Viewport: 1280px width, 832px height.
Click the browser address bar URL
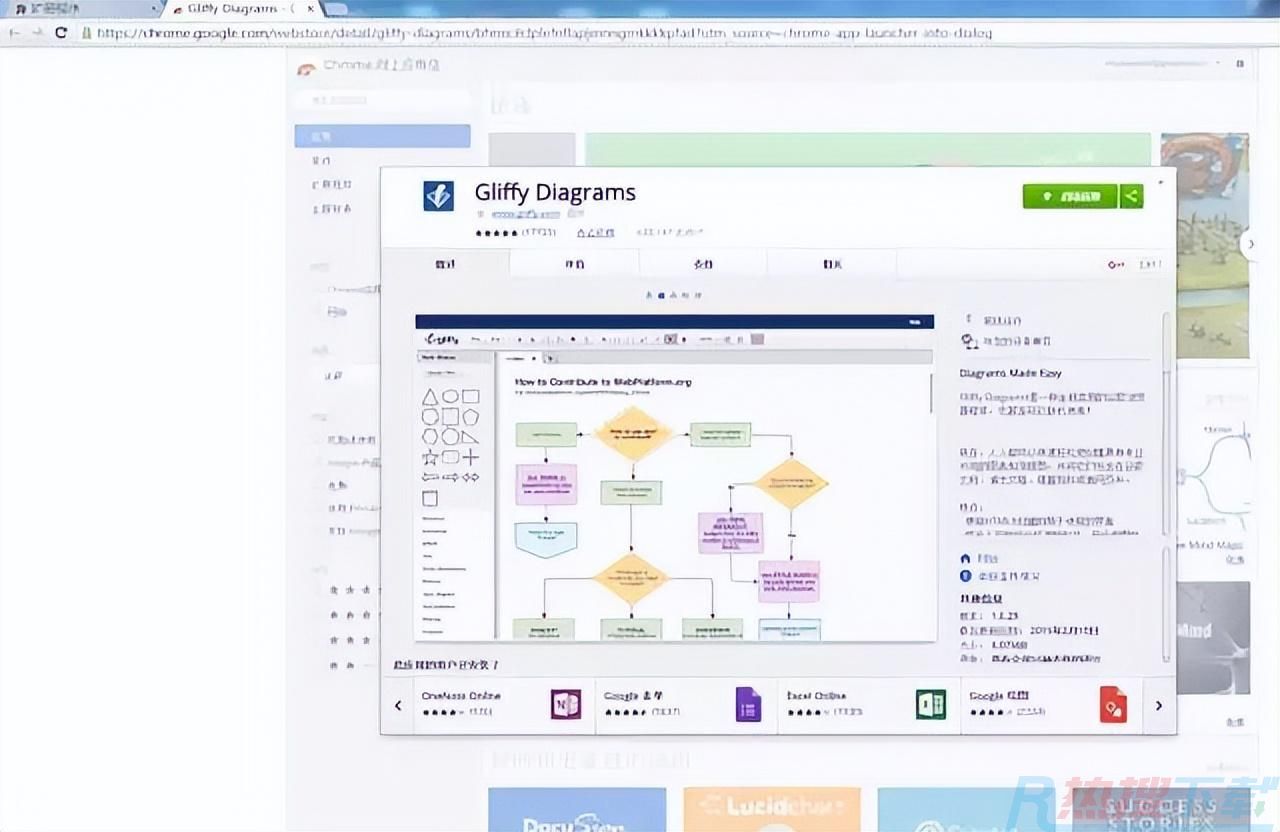pyautogui.click(x=545, y=33)
